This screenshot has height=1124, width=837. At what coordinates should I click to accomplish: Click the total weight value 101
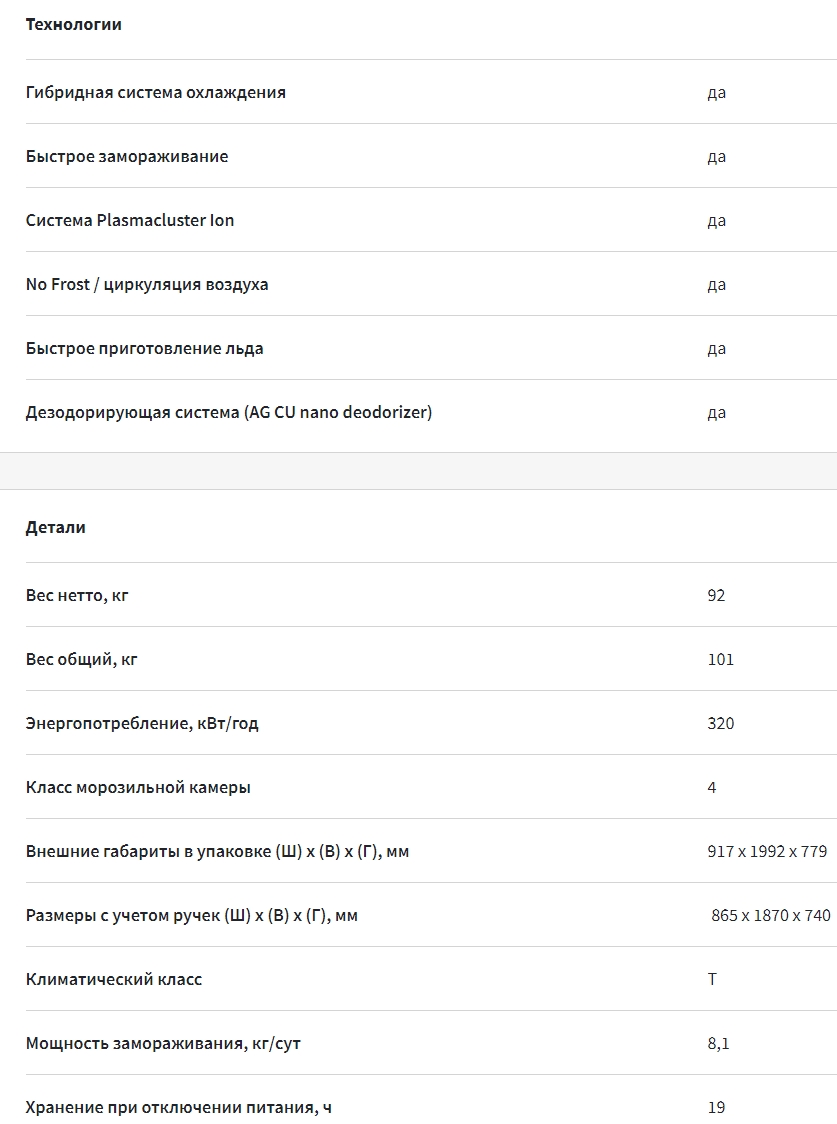click(720, 659)
